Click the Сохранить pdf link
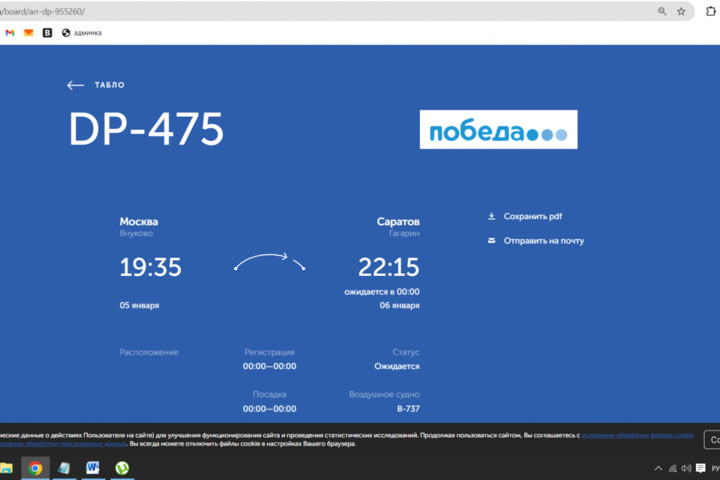The image size is (720, 480). (x=533, y=216)
